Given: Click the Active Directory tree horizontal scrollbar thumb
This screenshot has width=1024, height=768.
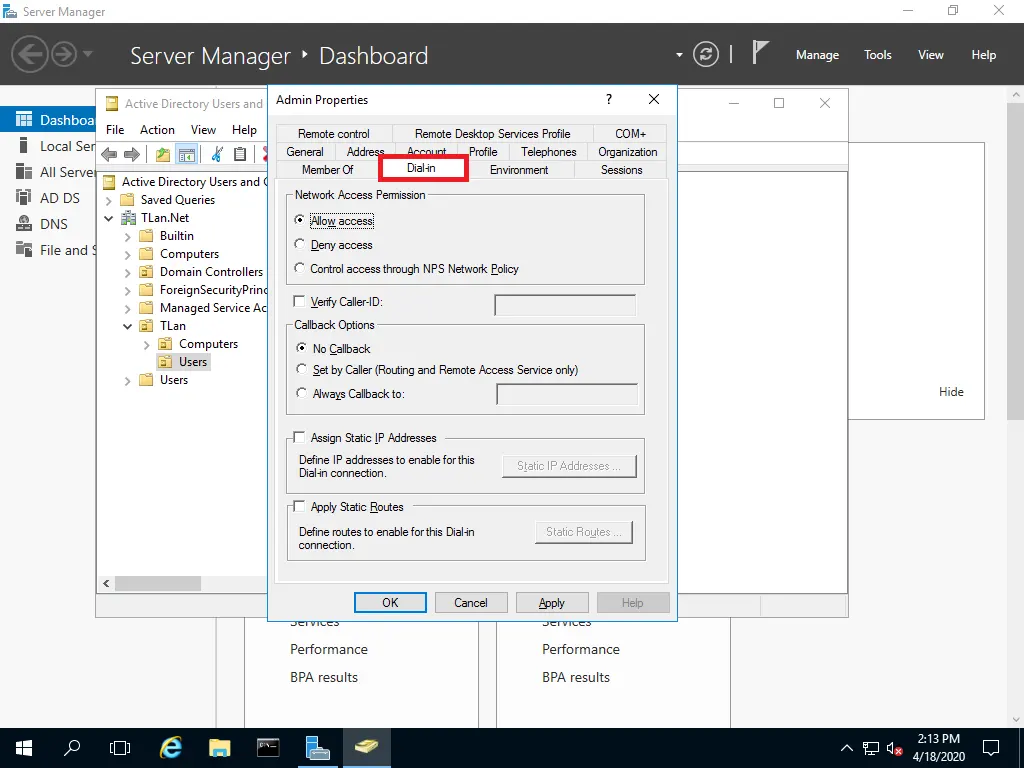Looking at the screenshot, I should coord(157,583).
